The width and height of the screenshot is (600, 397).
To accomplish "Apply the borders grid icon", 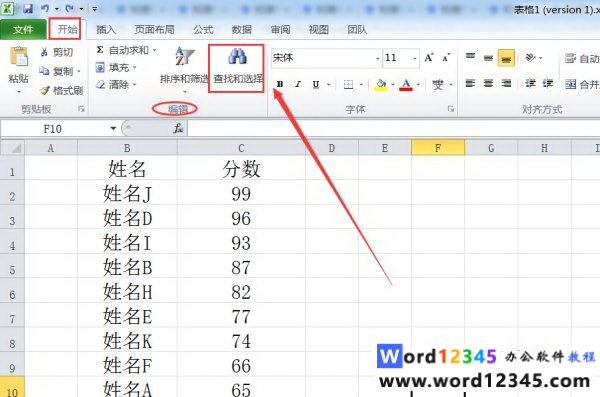I will [348, 84].
